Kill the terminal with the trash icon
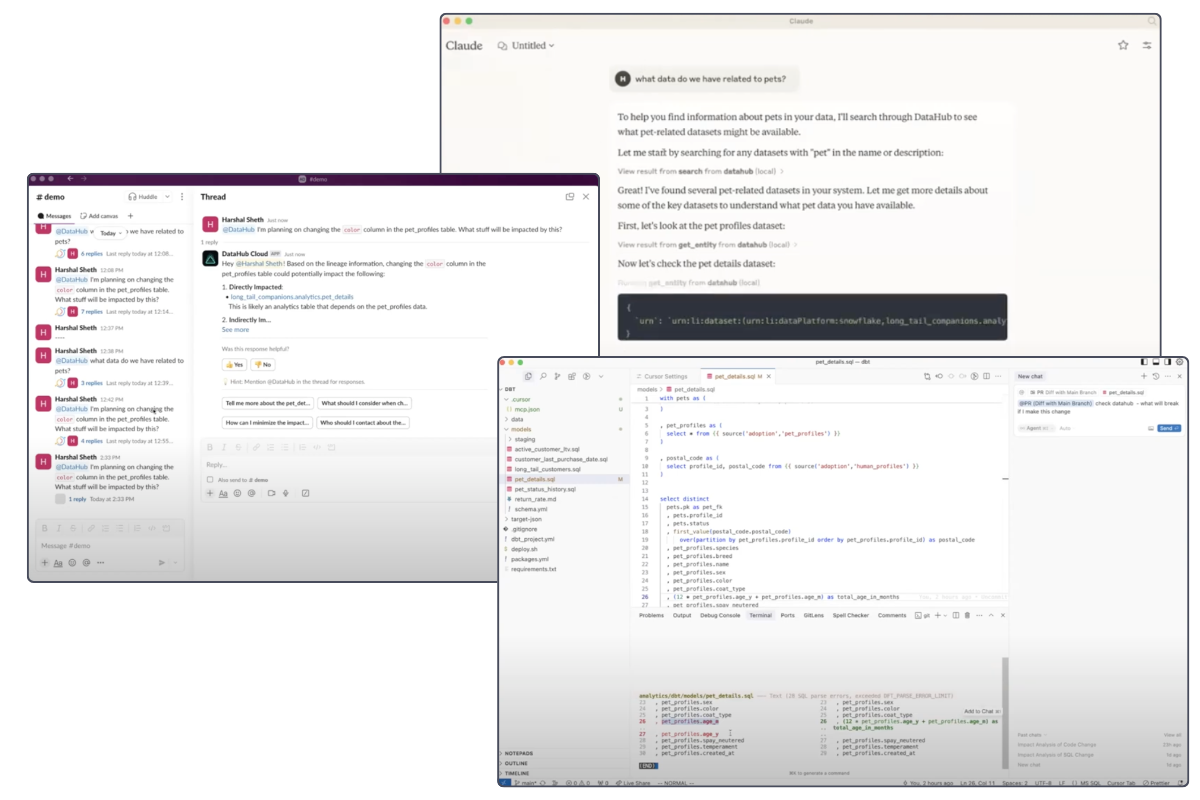This screenshot has width=1200, height=800. 968,615
